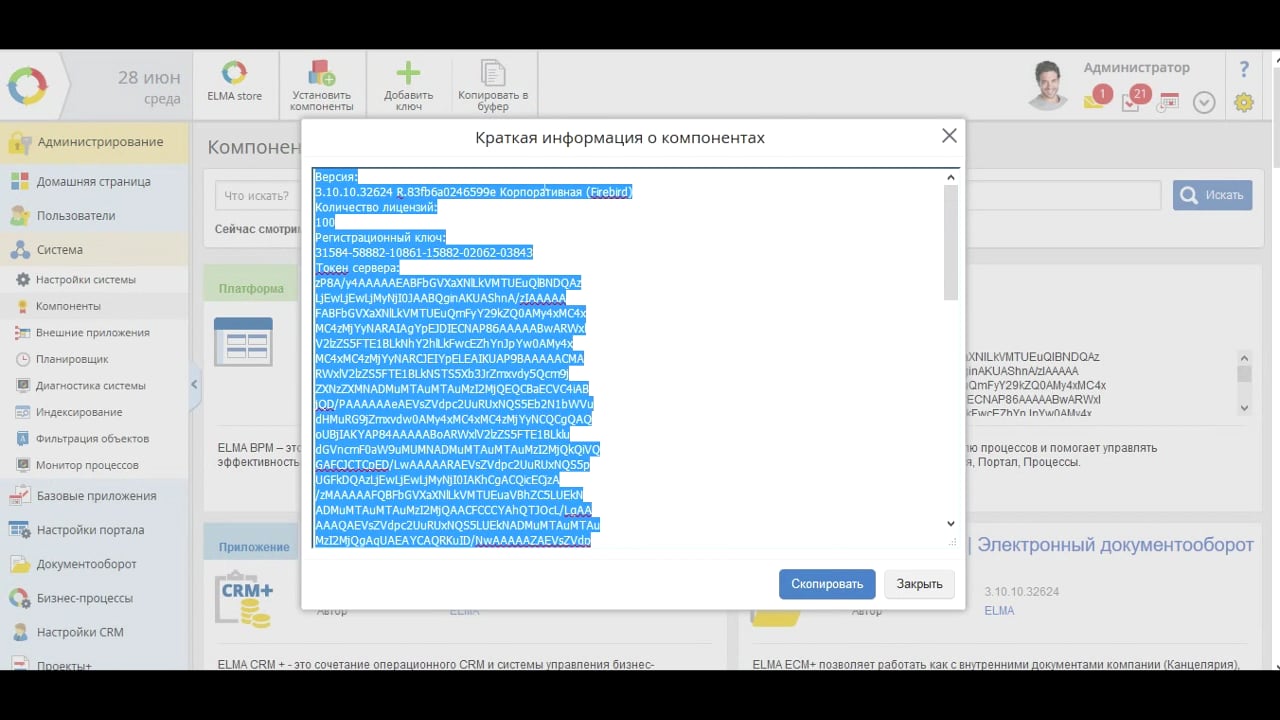Open Документооборот in sidebar
Image resolution: width=1280 pixels, height=720 pixels.
tap(94, 564)
